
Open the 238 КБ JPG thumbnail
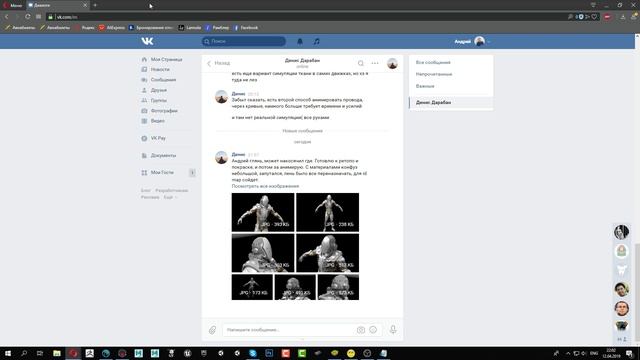coord(327,212)
